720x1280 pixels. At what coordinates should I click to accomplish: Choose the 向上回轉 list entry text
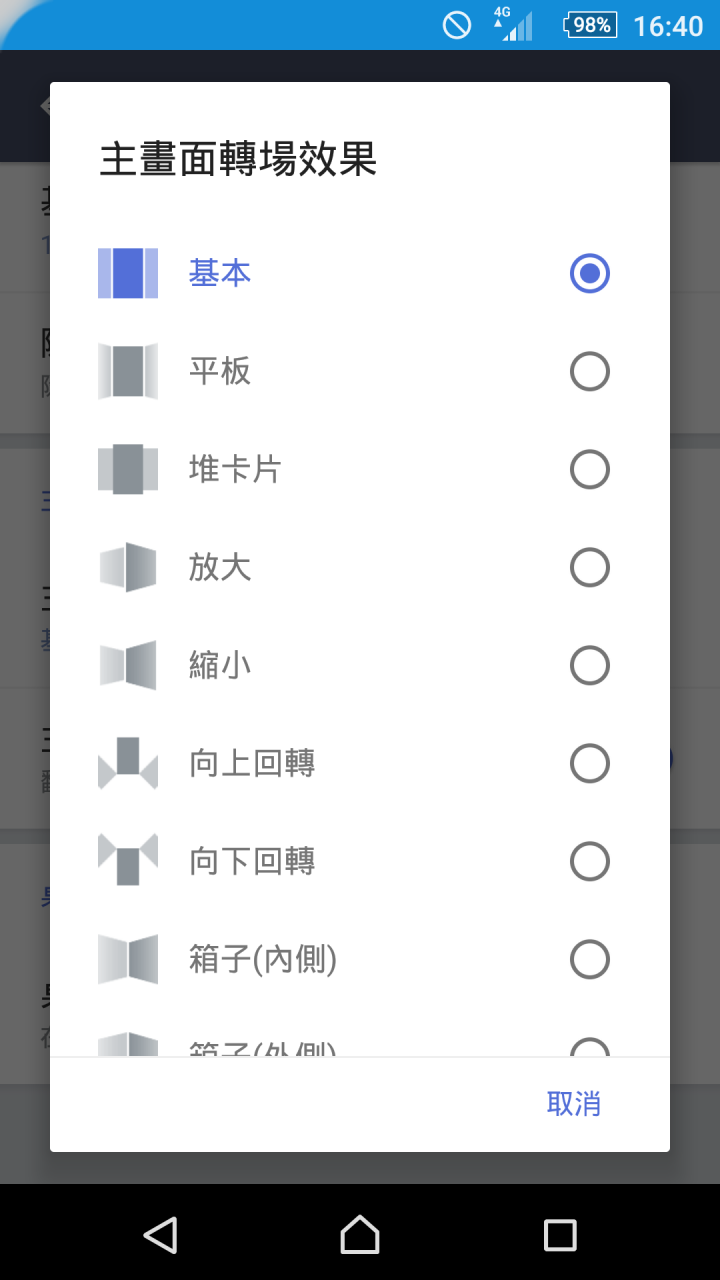point(252,763)
